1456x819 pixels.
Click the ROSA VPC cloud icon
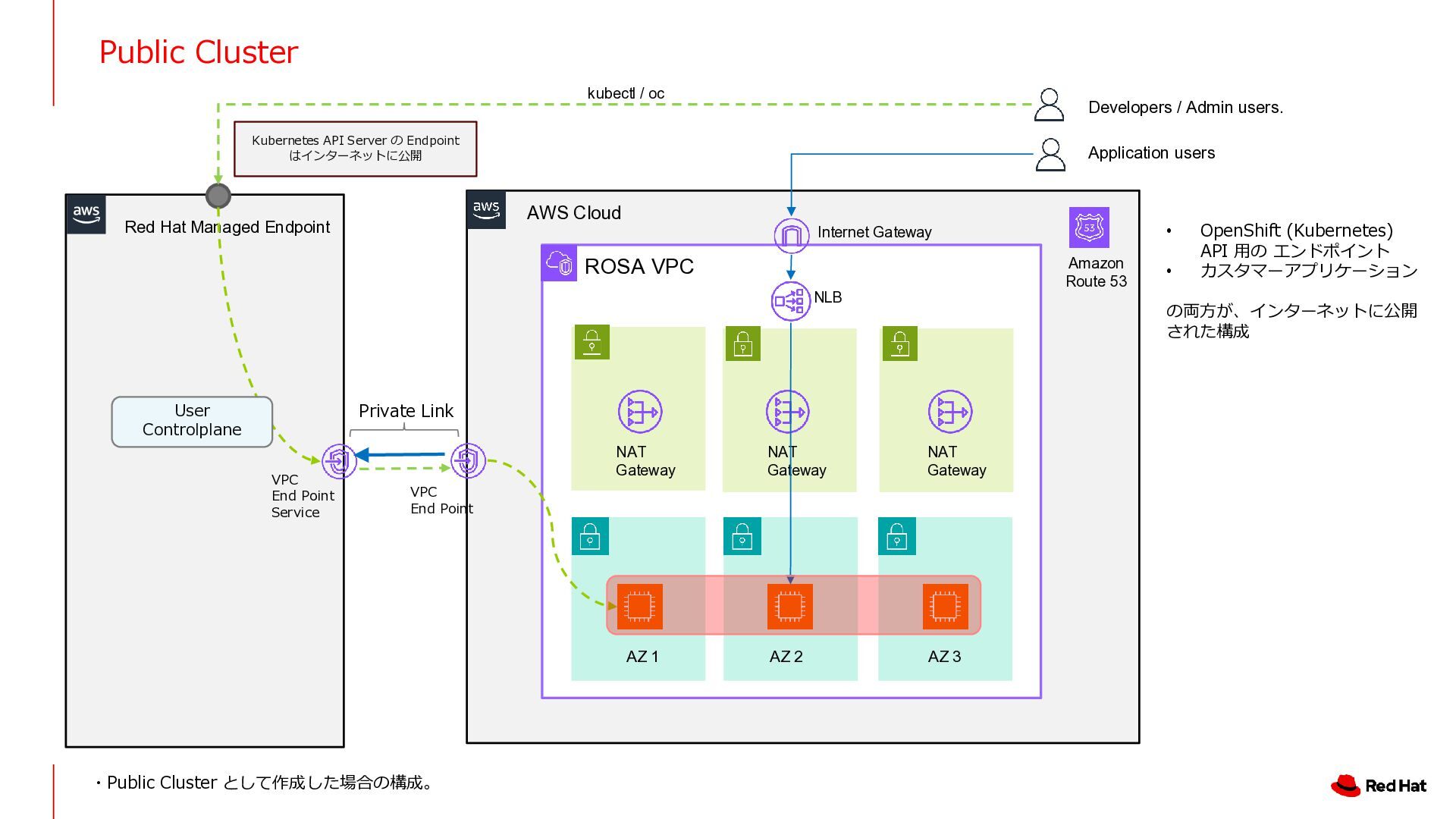click(x=560, y=264)
